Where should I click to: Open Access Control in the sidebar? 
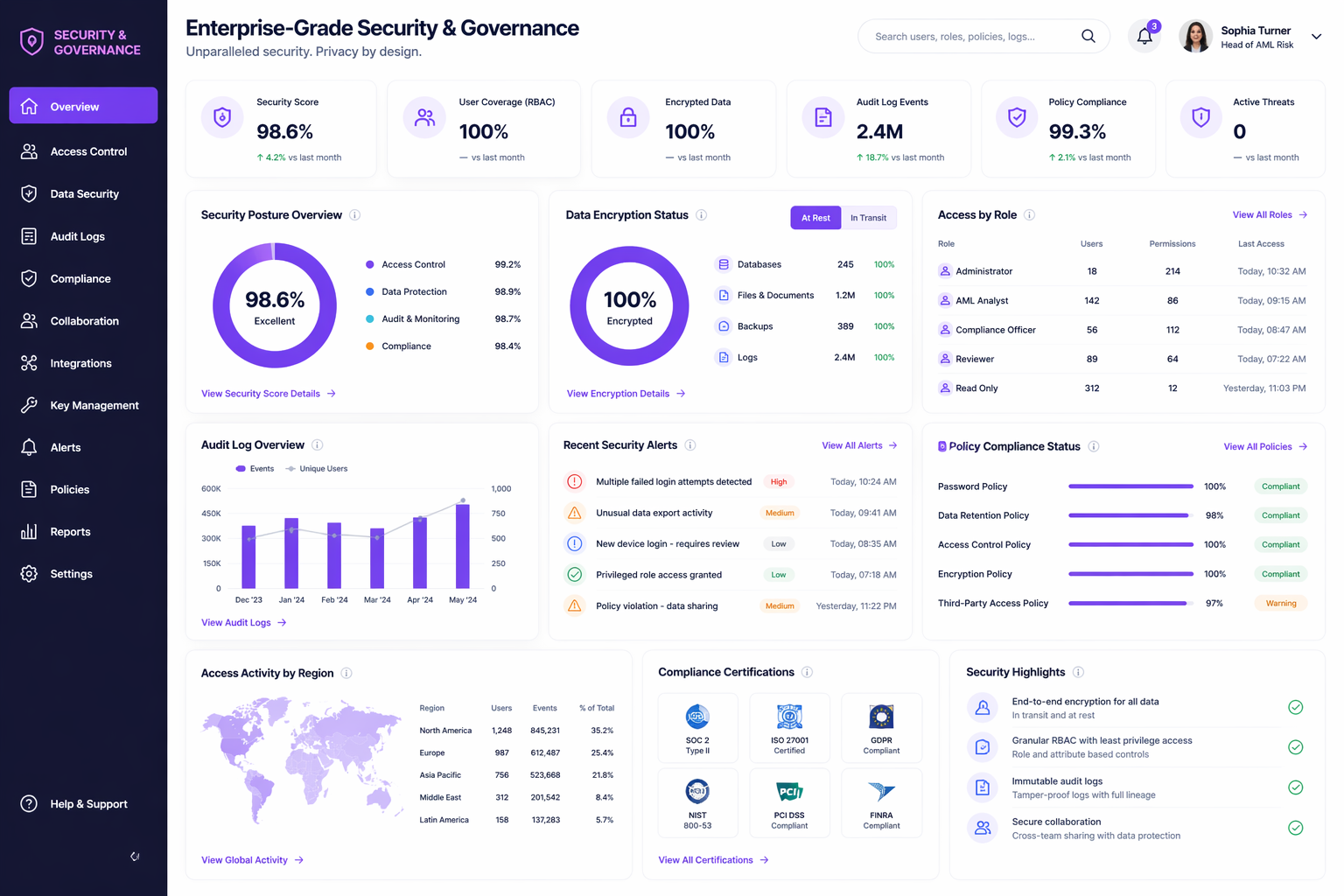pos(83,151)
